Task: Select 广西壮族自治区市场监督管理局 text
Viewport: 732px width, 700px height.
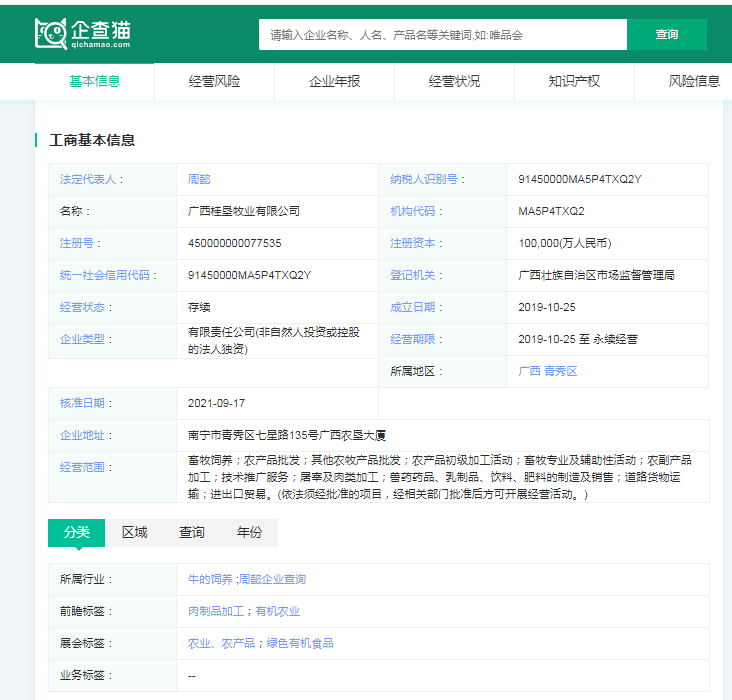Action: click(x=596, y=275)
